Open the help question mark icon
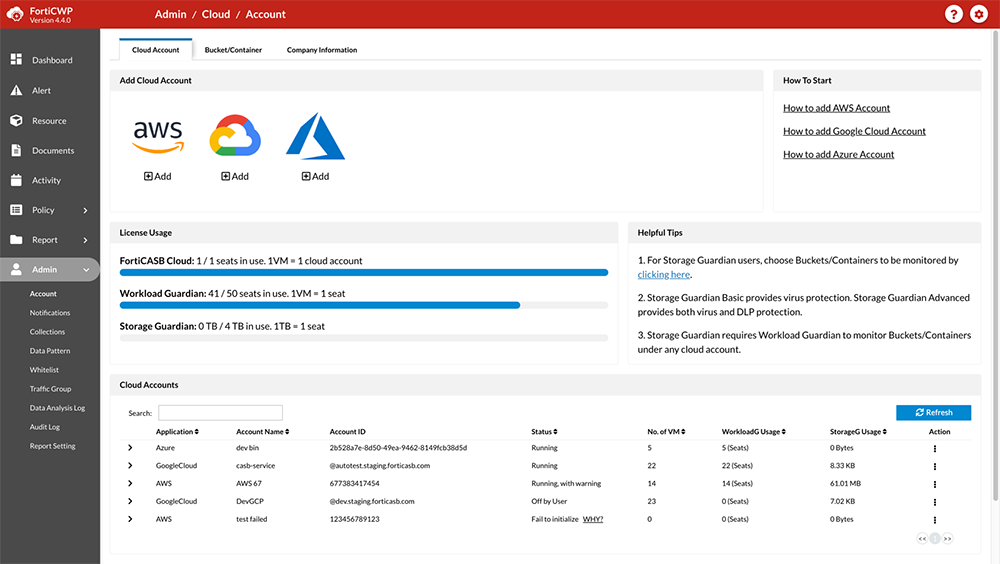 coord(953,14)
